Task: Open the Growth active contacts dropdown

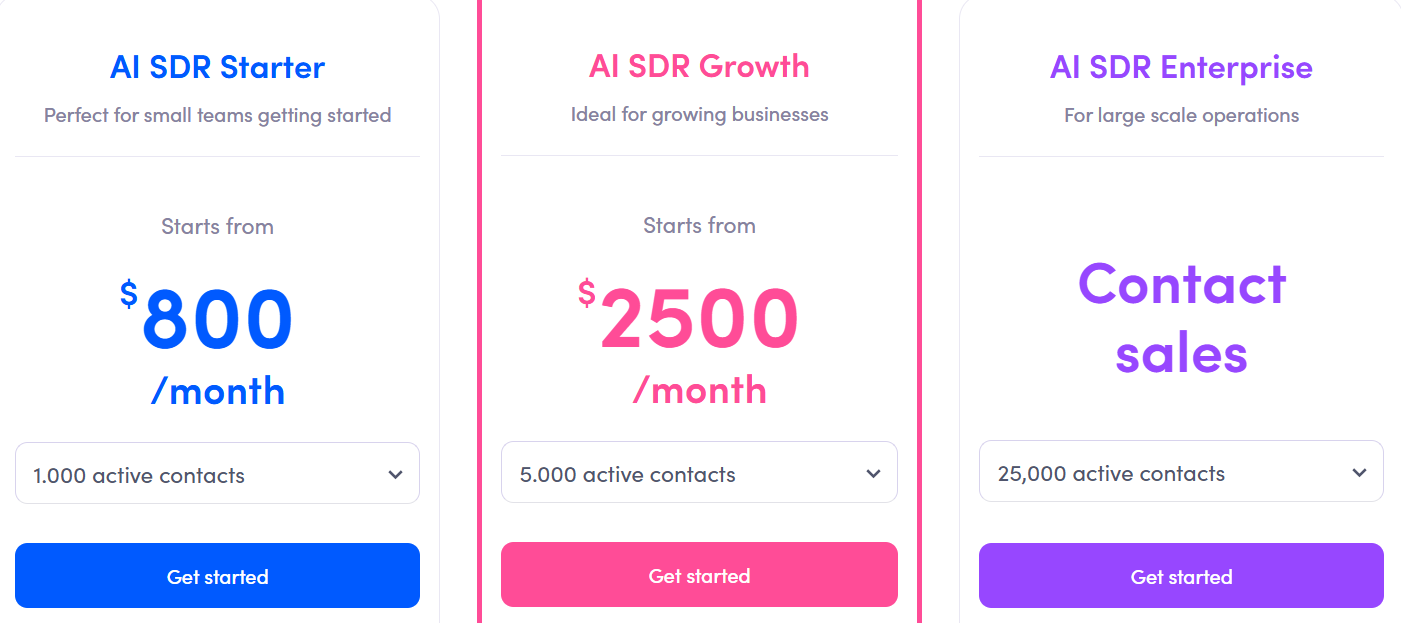Action: pos(699,472)
